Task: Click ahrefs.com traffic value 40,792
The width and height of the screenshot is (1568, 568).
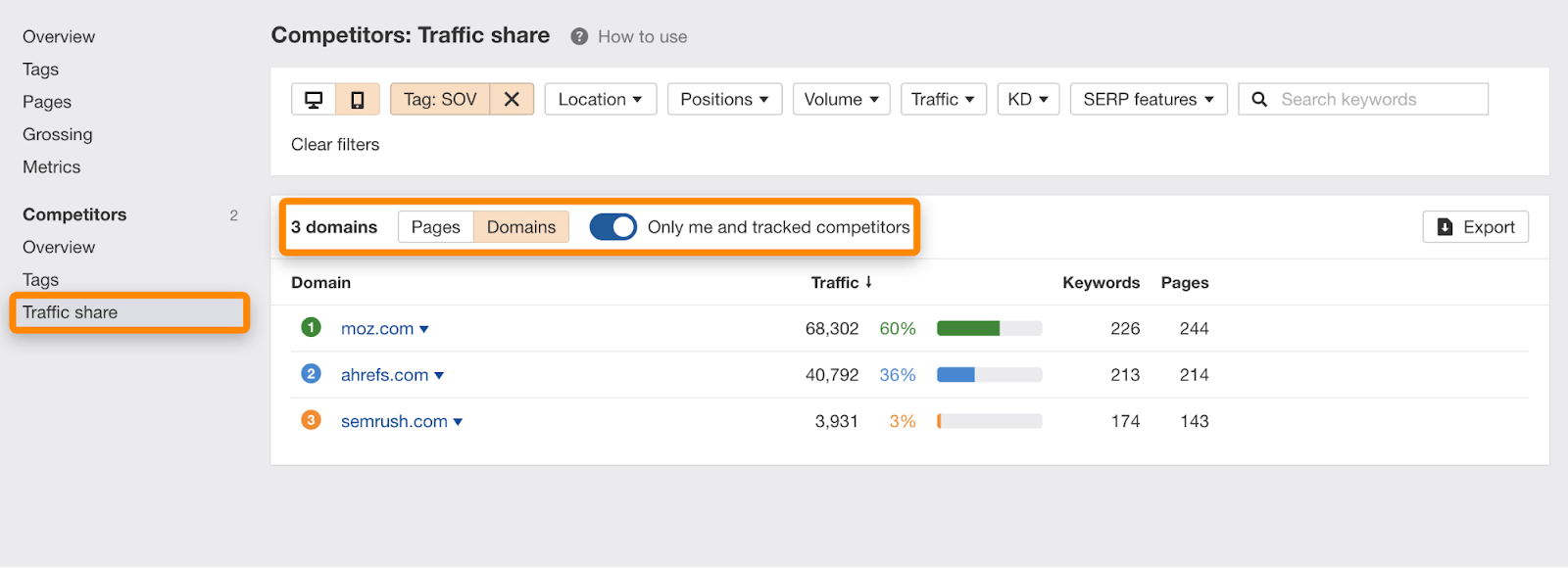Action: click(x=832, y=374)
